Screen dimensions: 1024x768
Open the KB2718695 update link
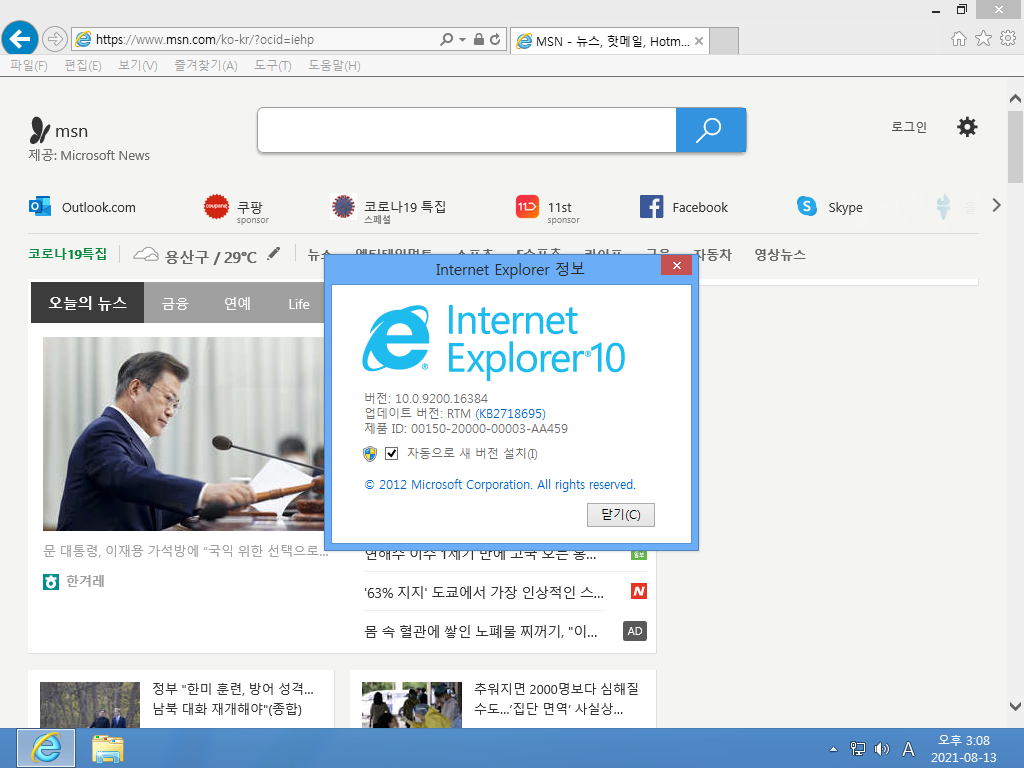pyautogui.click(x=510, y=413)
